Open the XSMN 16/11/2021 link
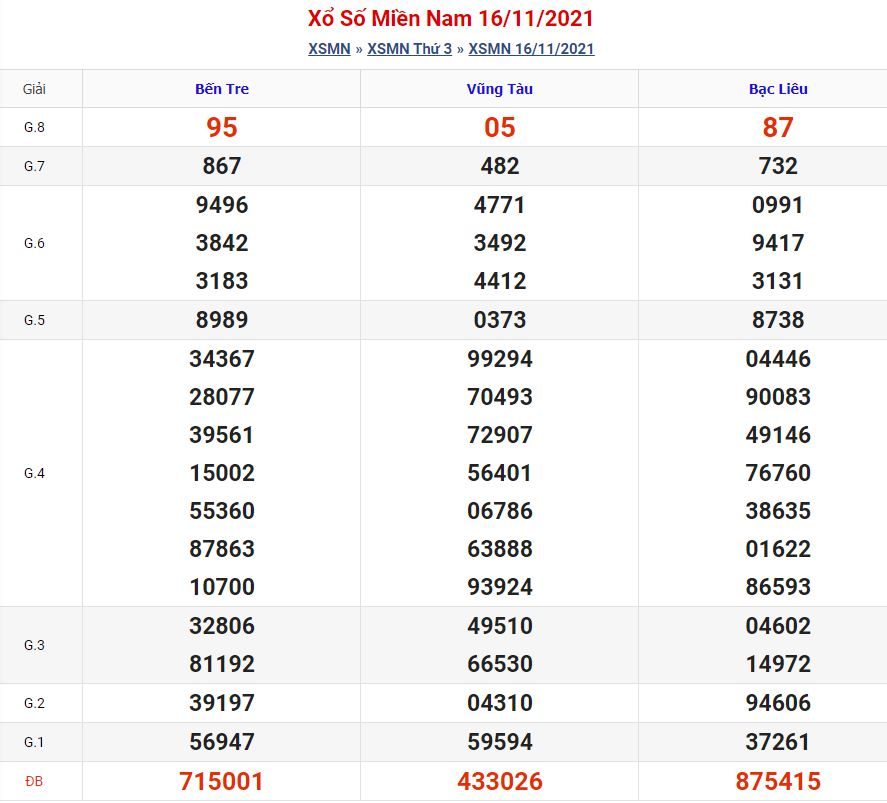This screenshot has height=803, width=887. (x=531, y=49)
